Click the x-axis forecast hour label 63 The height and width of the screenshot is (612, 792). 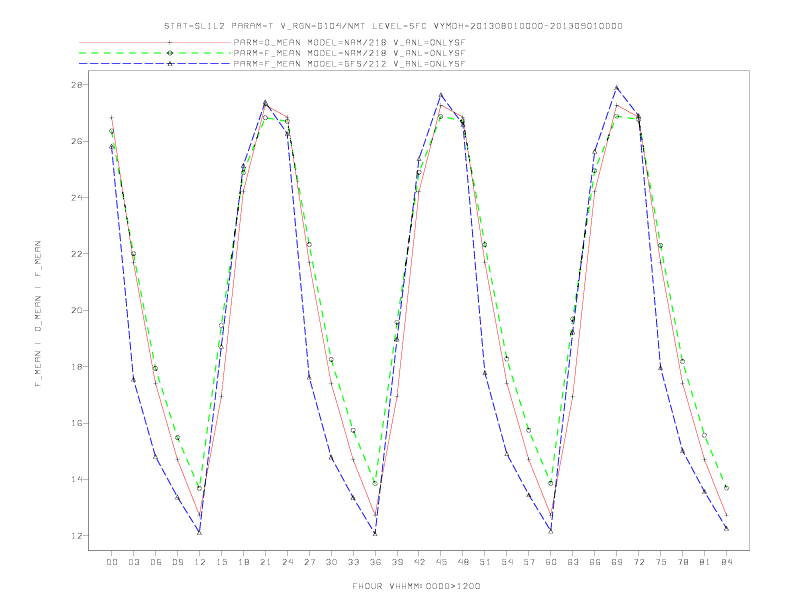[573, 562]
